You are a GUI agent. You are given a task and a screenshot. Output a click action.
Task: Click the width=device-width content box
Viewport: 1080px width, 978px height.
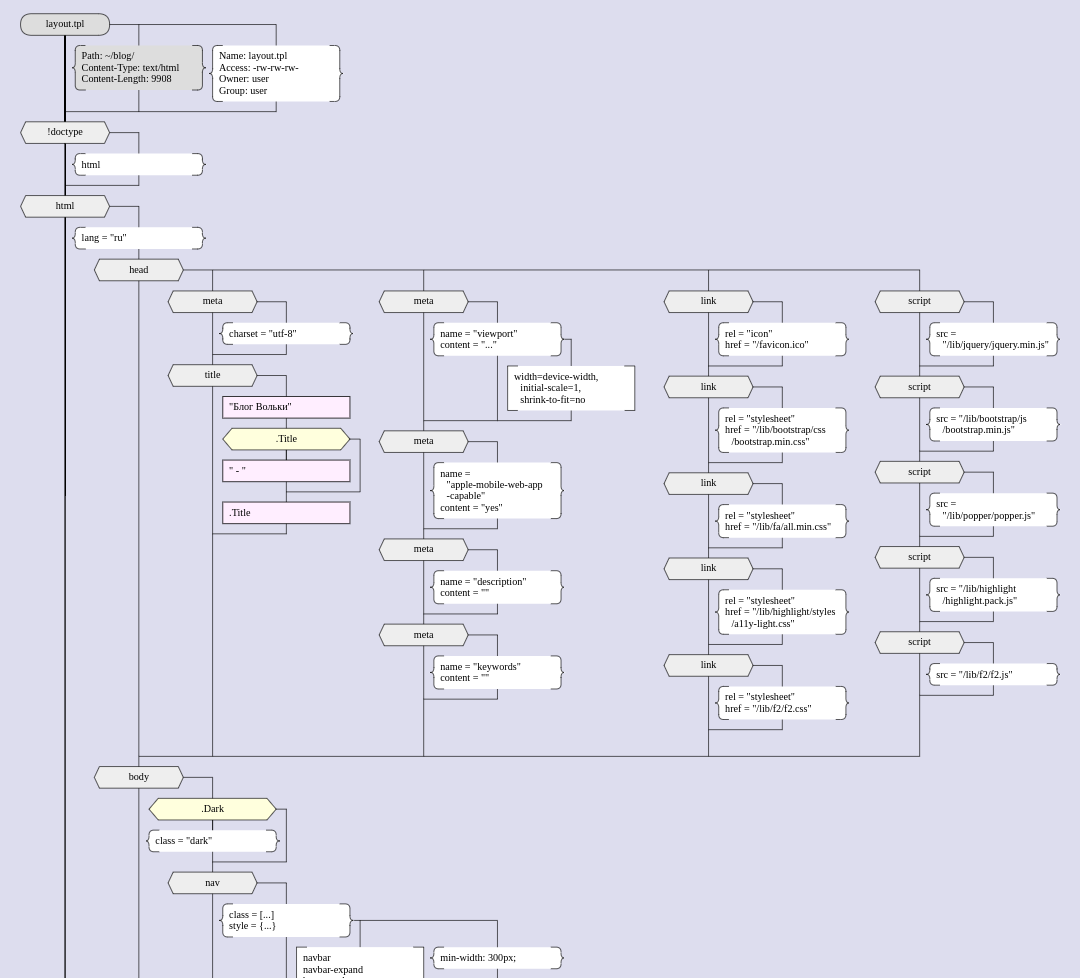pyautogui.click(x=571, y=388)
